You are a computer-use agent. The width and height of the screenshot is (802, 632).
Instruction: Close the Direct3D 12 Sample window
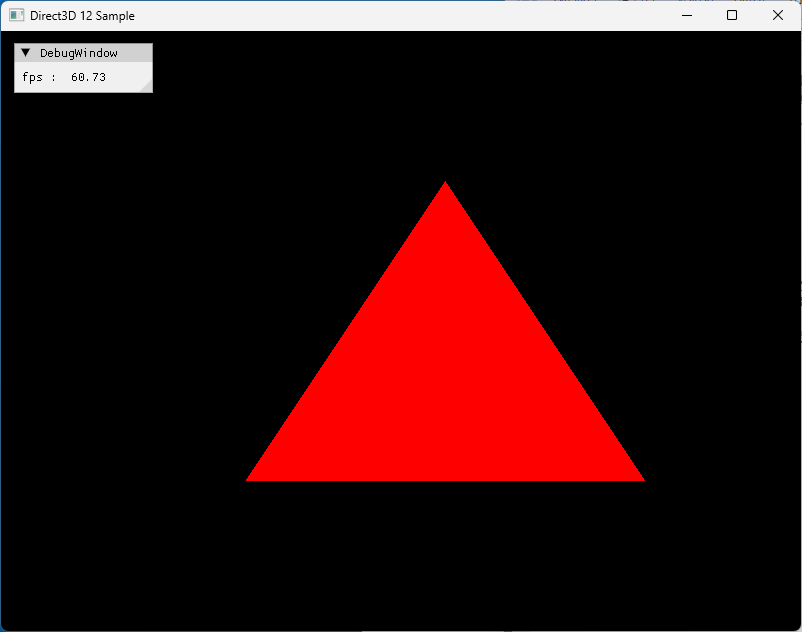[778, 15]
